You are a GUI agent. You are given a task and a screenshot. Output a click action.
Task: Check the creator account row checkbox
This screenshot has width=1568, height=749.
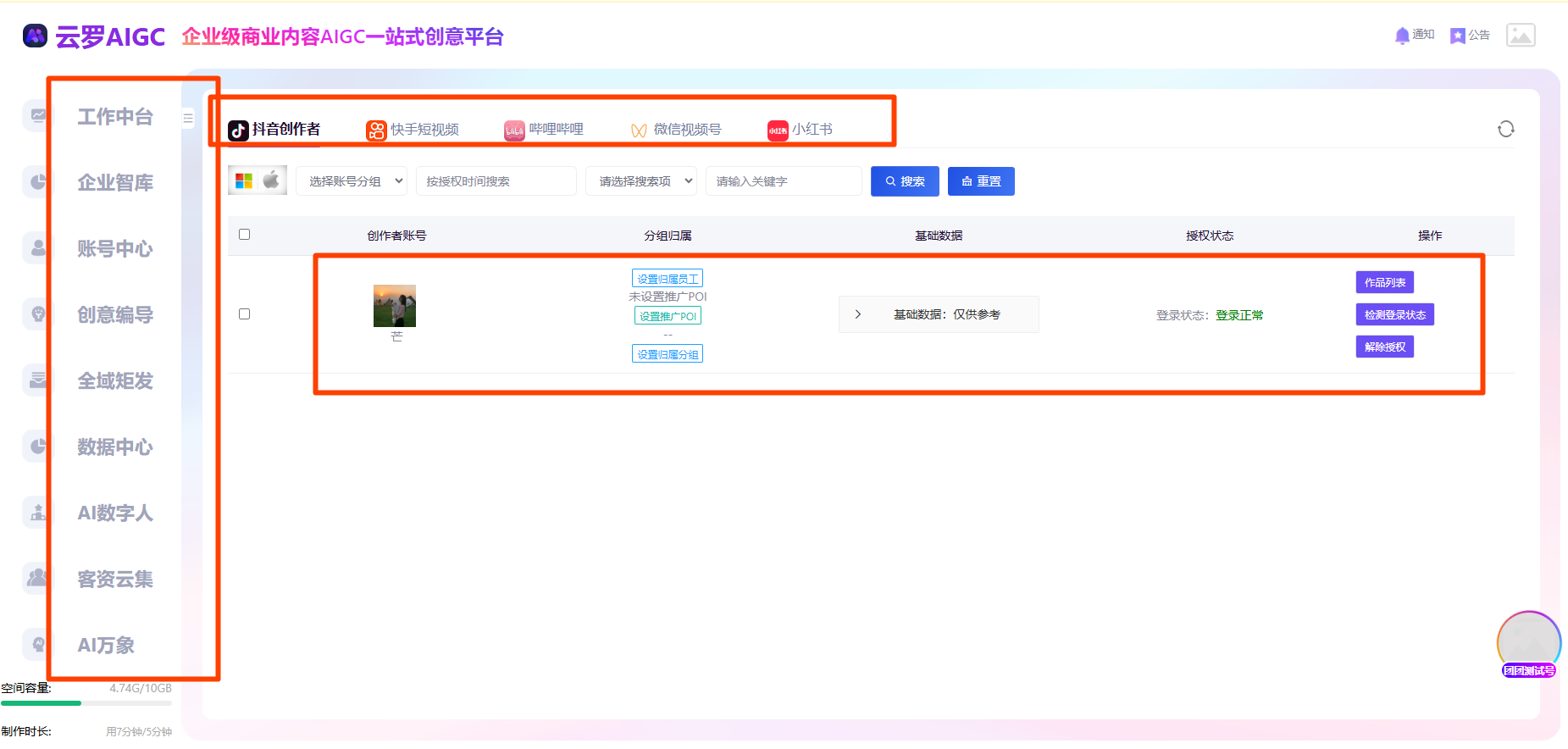click(245, 314)
